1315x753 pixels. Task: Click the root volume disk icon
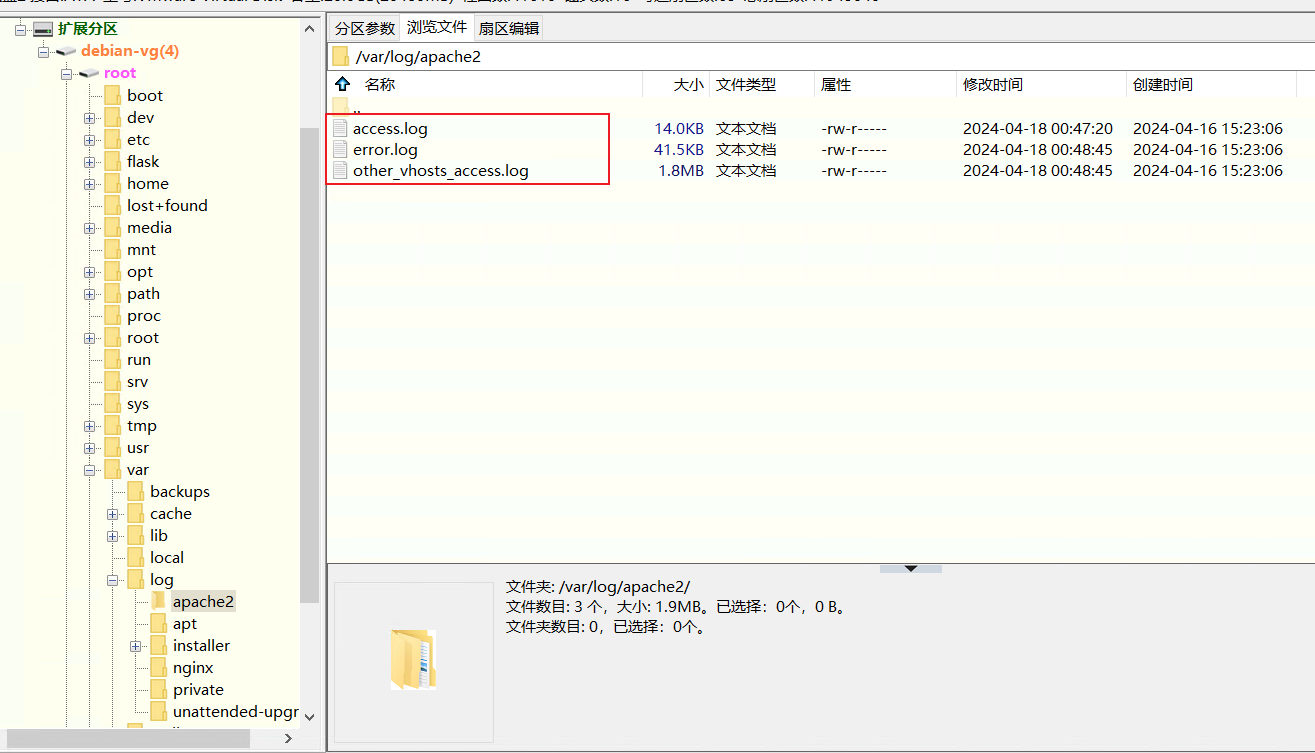click(x=89, y=73)
